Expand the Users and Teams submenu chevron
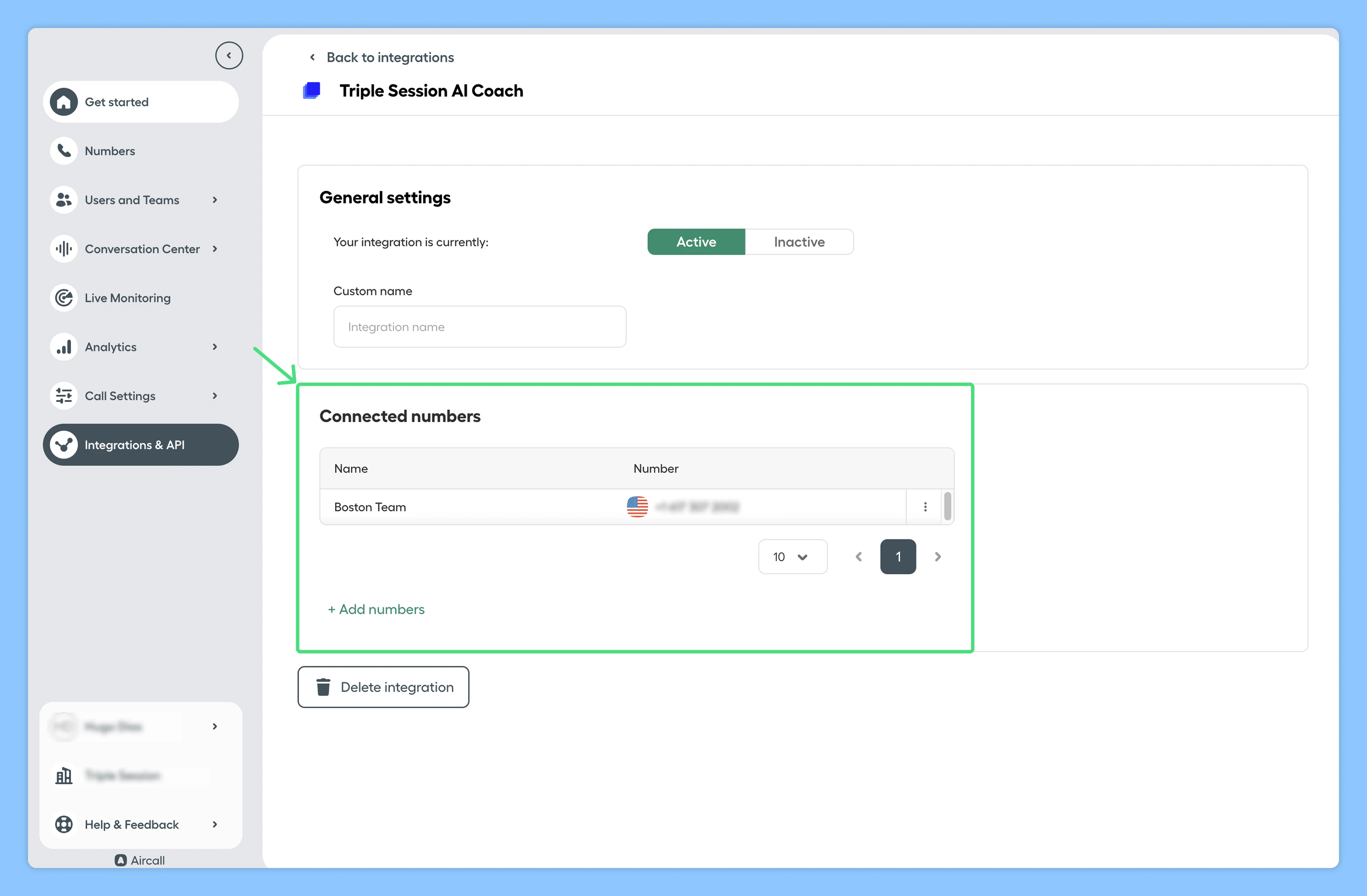Viewport: 1367px width, 896px height. (x=215, y=200)
